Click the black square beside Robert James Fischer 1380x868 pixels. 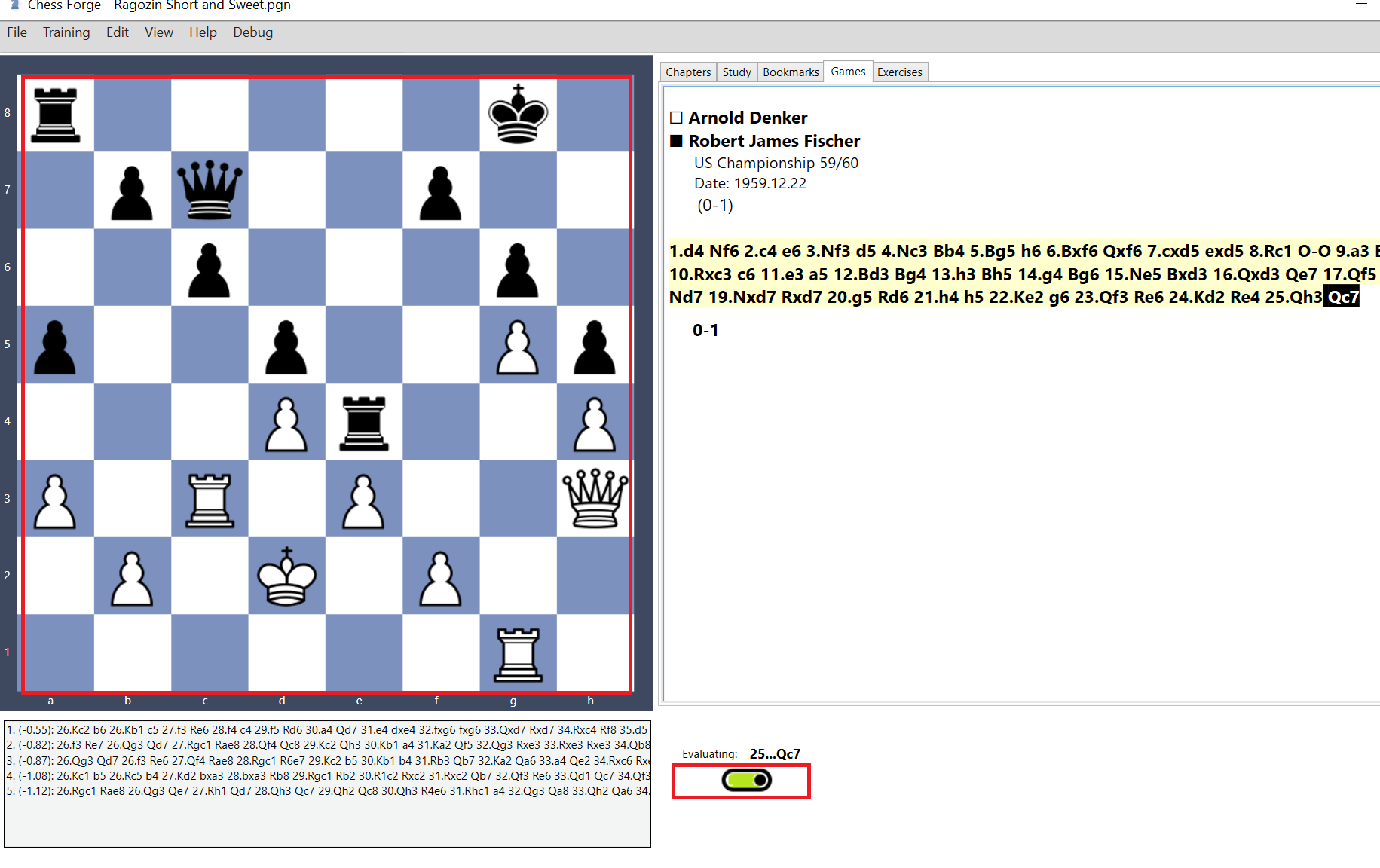click(676, 141)
